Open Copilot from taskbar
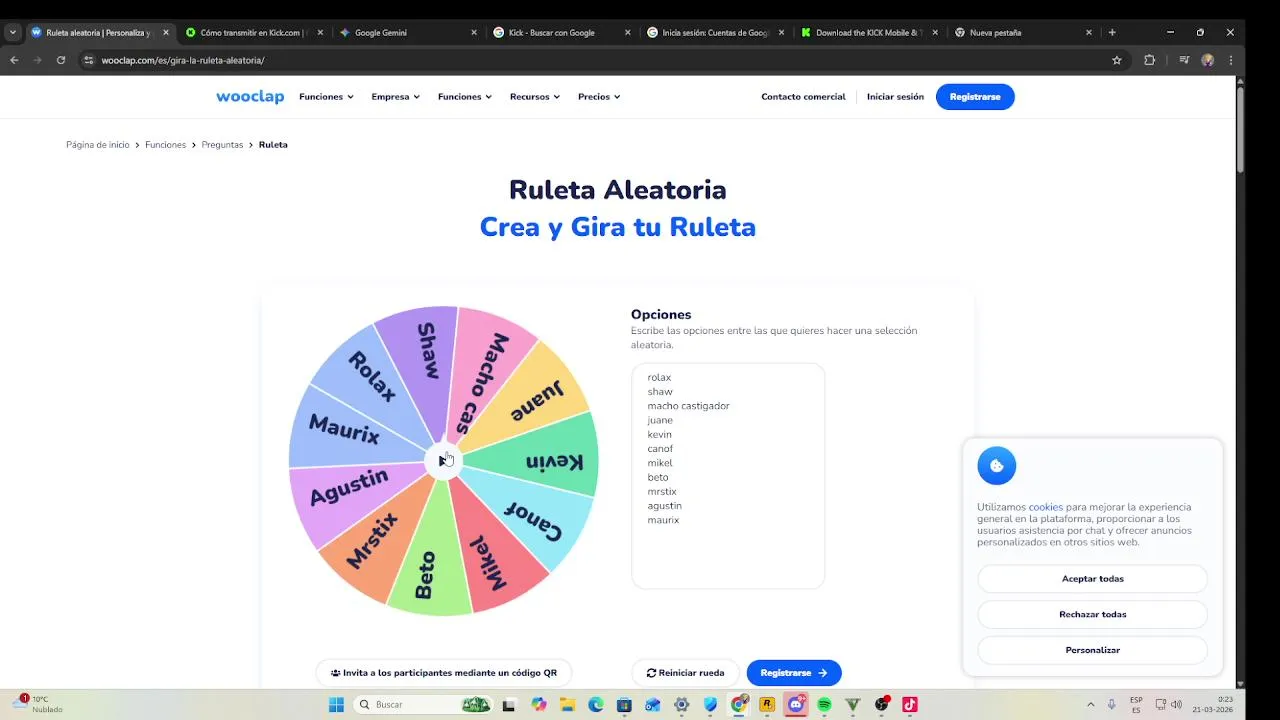Viewport: 1280px width, 720px height. 539,704
